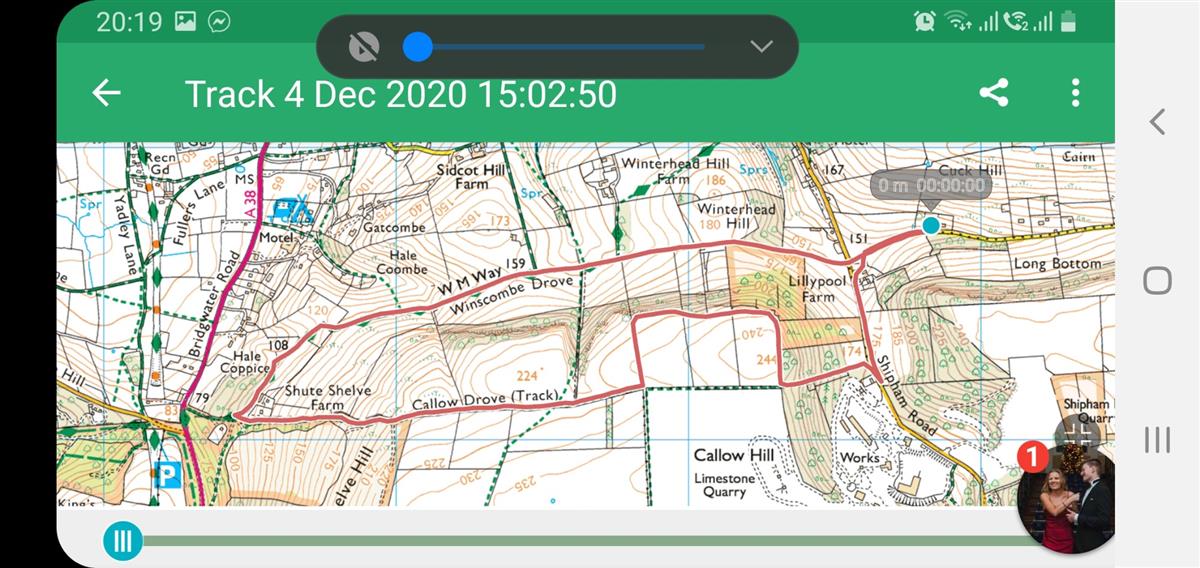Click the blue volume slider knob

tap(418, 46)
